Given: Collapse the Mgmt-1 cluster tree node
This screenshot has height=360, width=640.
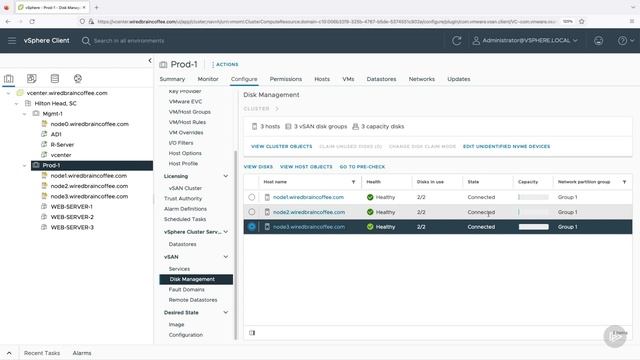Looking at the screenshot, I should (24, 114).
